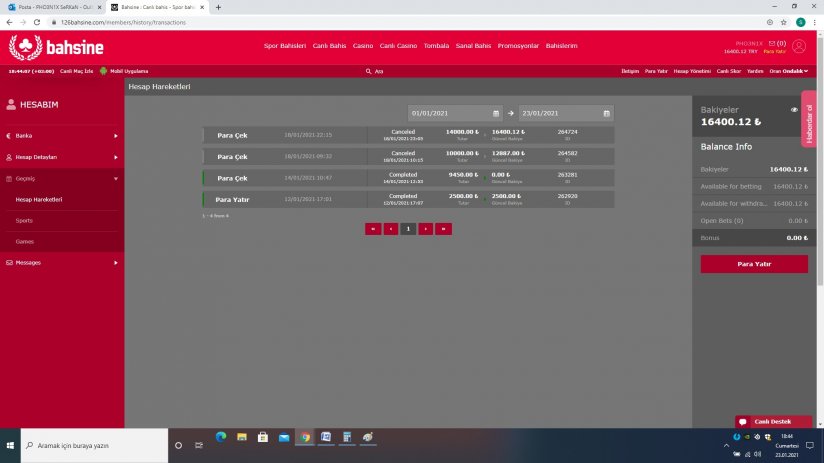
Task: Open İletişim link in secondary bar
Action: click(630, 71)
